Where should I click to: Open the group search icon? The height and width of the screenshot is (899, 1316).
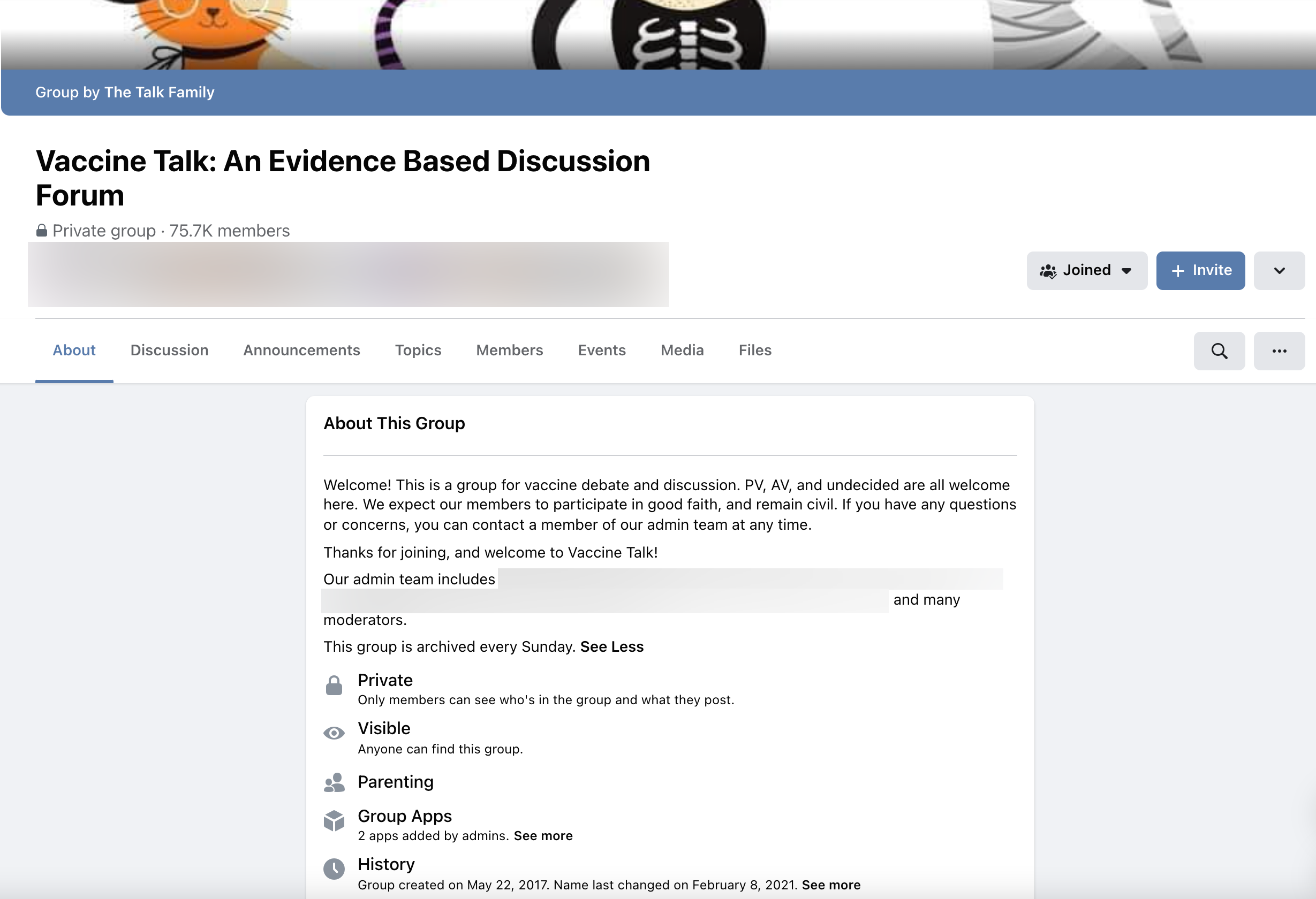pos(1219,351)
